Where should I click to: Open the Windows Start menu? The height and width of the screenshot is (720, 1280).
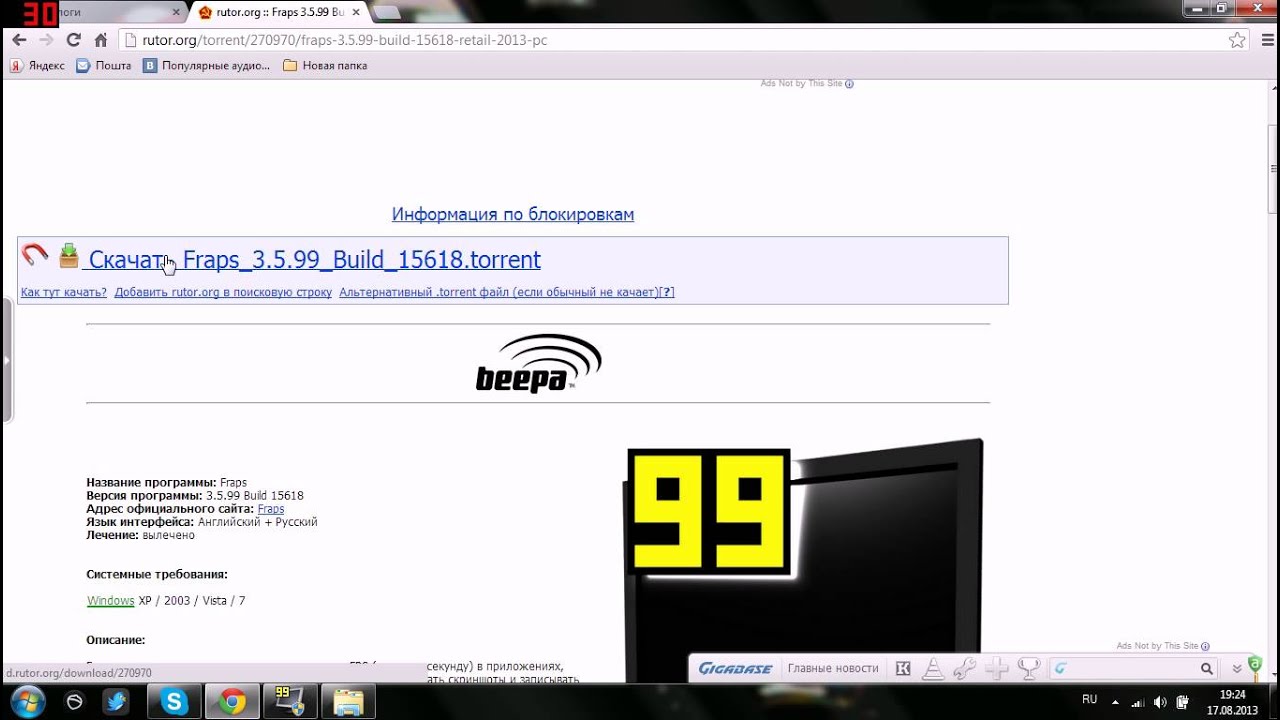click(x=27, y=701)
